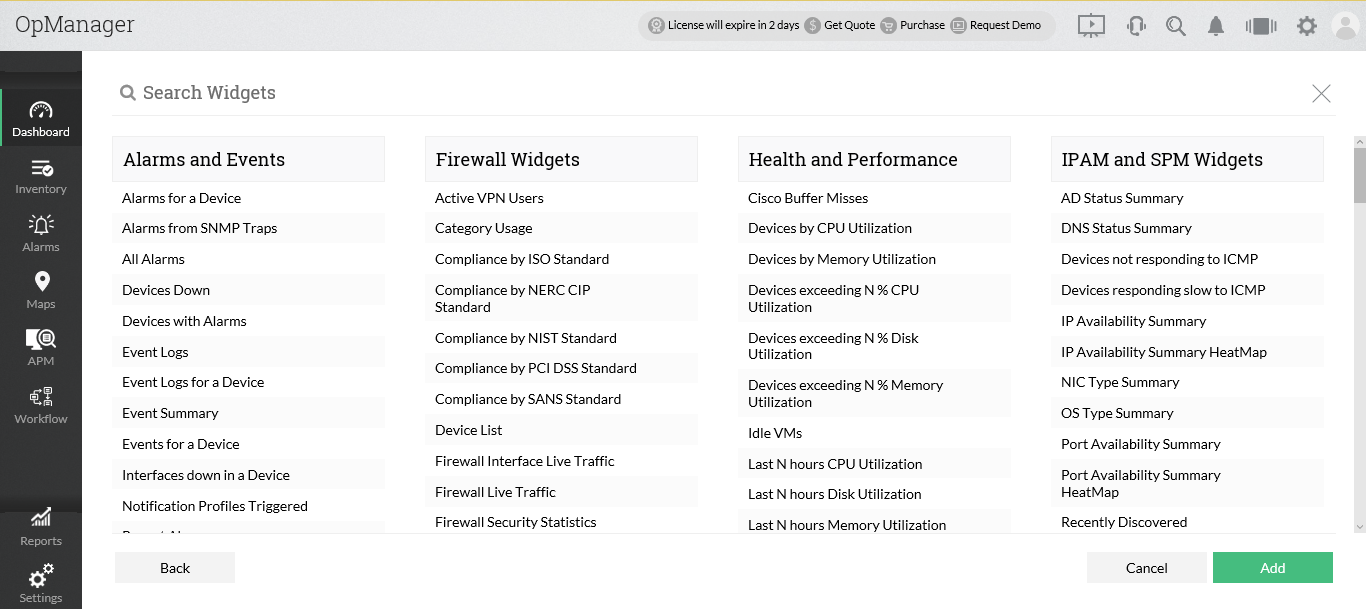Viewport: 1366px width, 609px height.
Task: Open Maps from the sidebar
Action: pyautogui.click(x=41, y=290)
